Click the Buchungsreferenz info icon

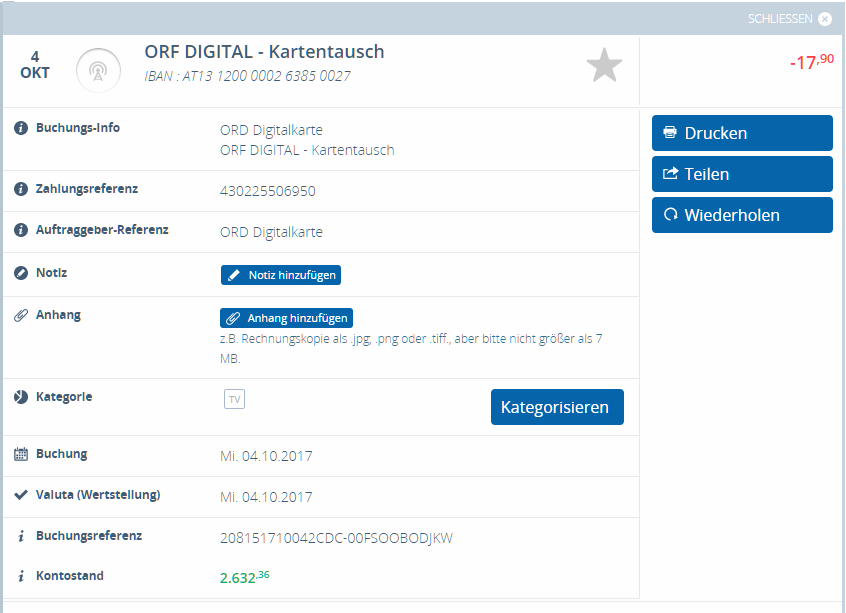[x=21, y=536]
